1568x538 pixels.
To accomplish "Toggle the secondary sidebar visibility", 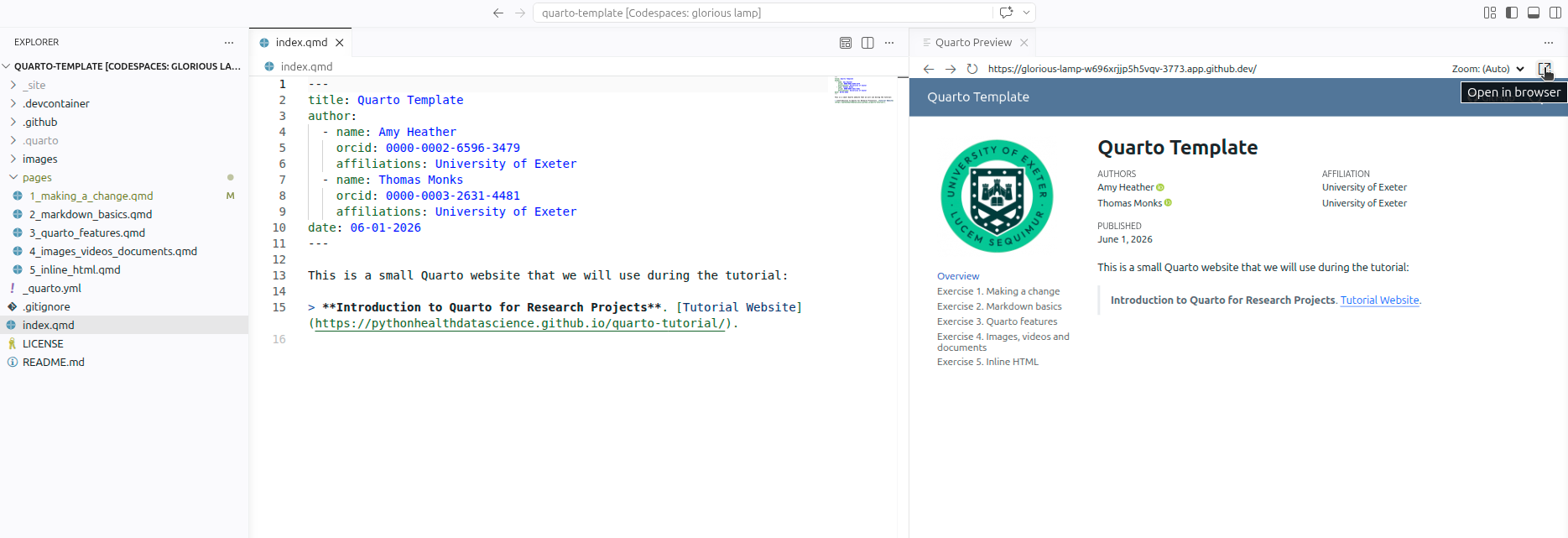I will tap(1555, 13).
